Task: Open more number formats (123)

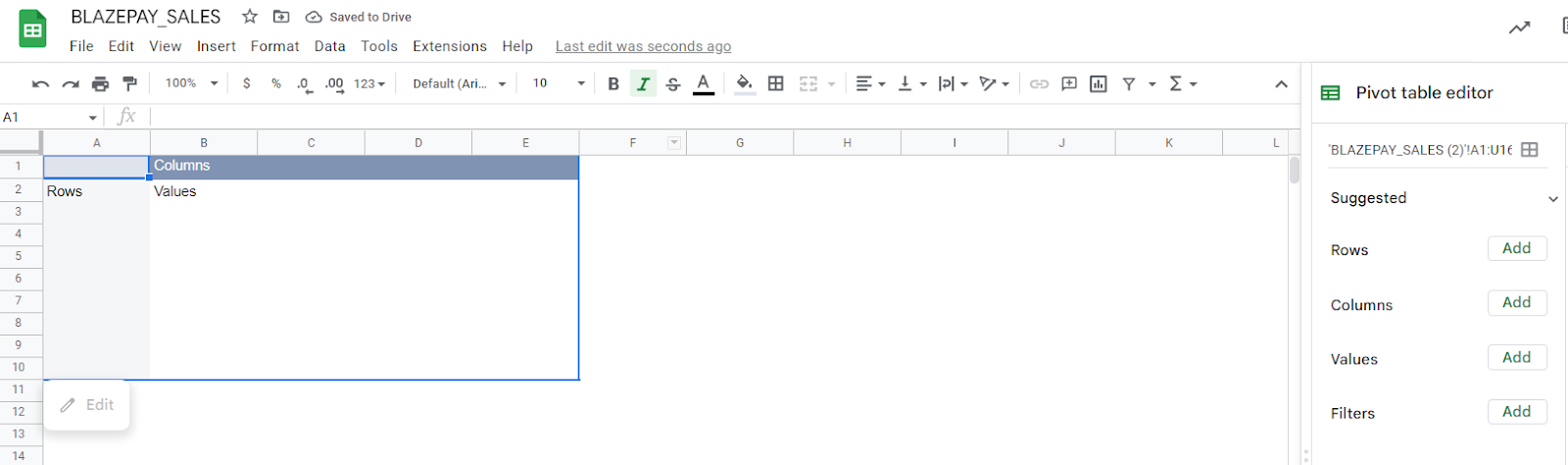Action: 369,84
